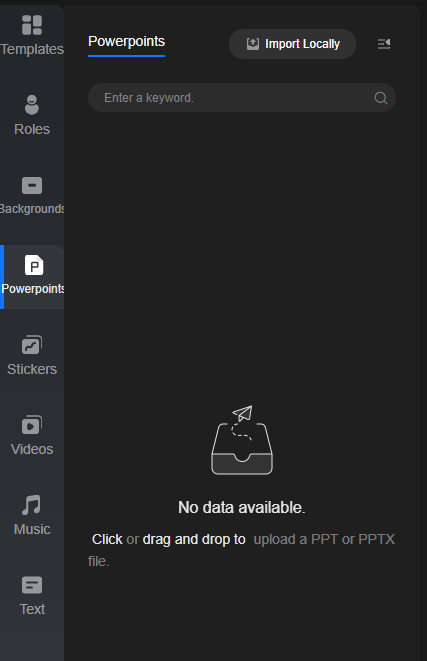Click the 'No data available.' message
The width and height of the screenshot is (427, 661).
[242, 508]
